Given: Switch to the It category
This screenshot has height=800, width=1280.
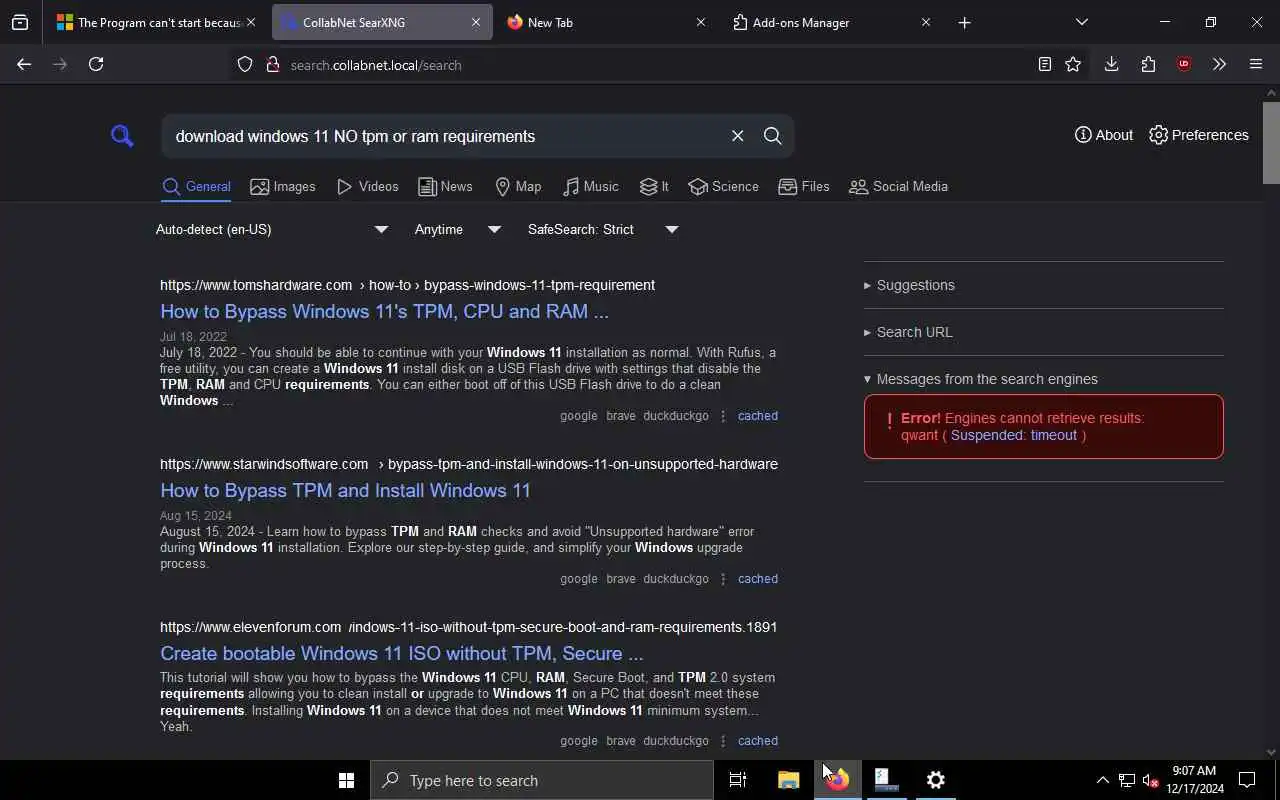Looking at the screenshot, I should 655,187.
